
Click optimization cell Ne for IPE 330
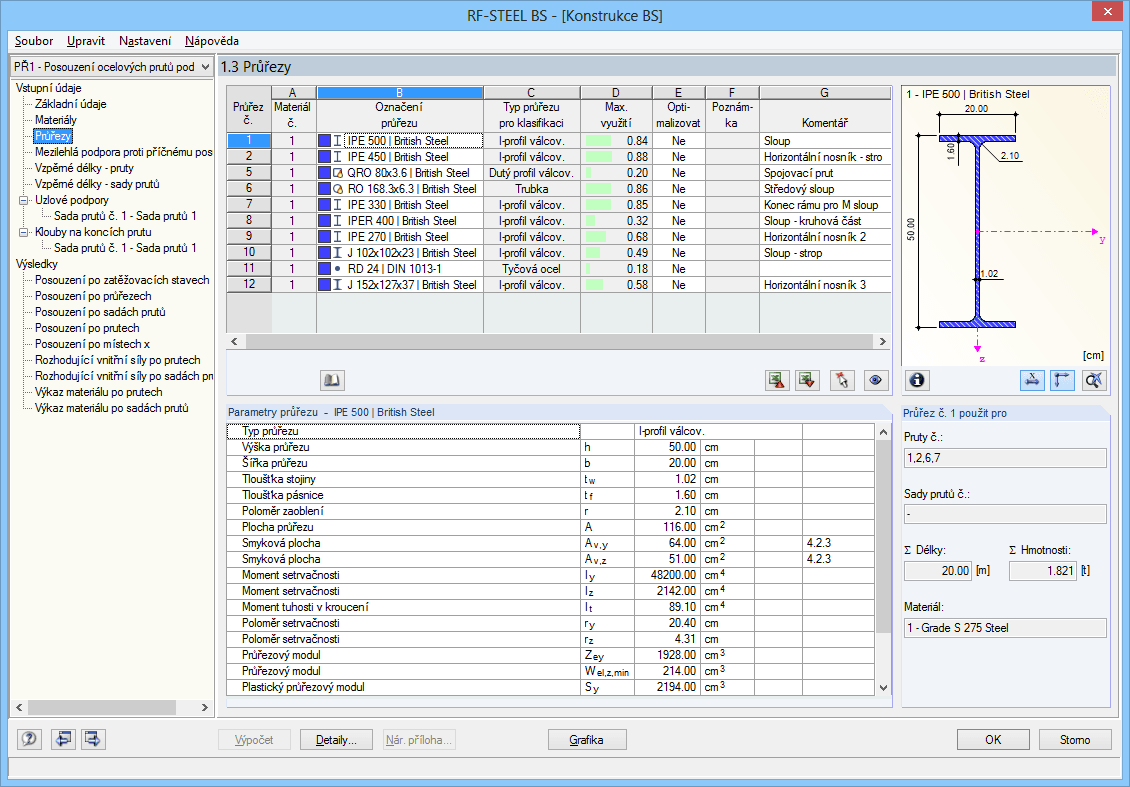(x=678, y=205)
